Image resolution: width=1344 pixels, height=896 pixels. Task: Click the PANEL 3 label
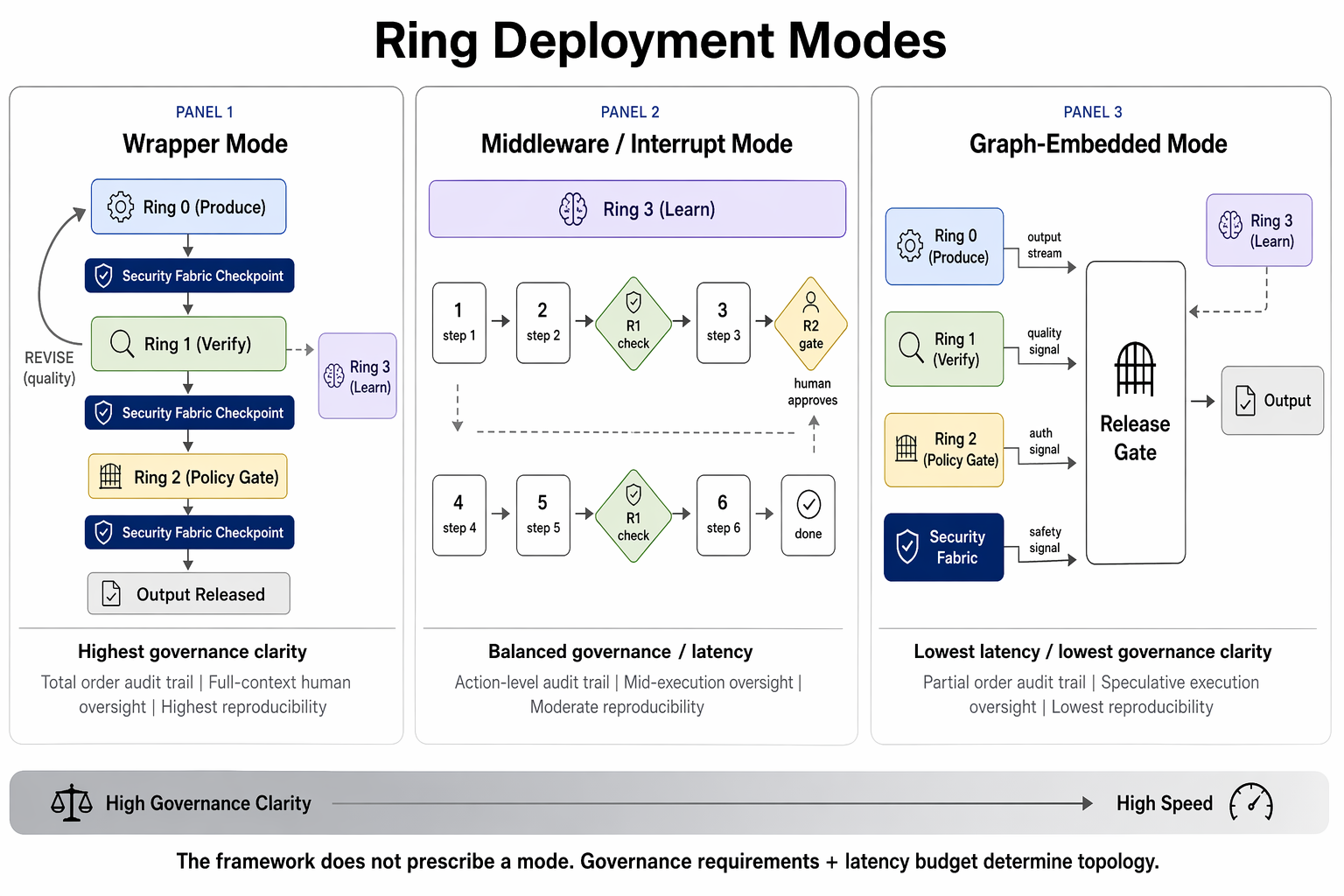click(1093, 112)
